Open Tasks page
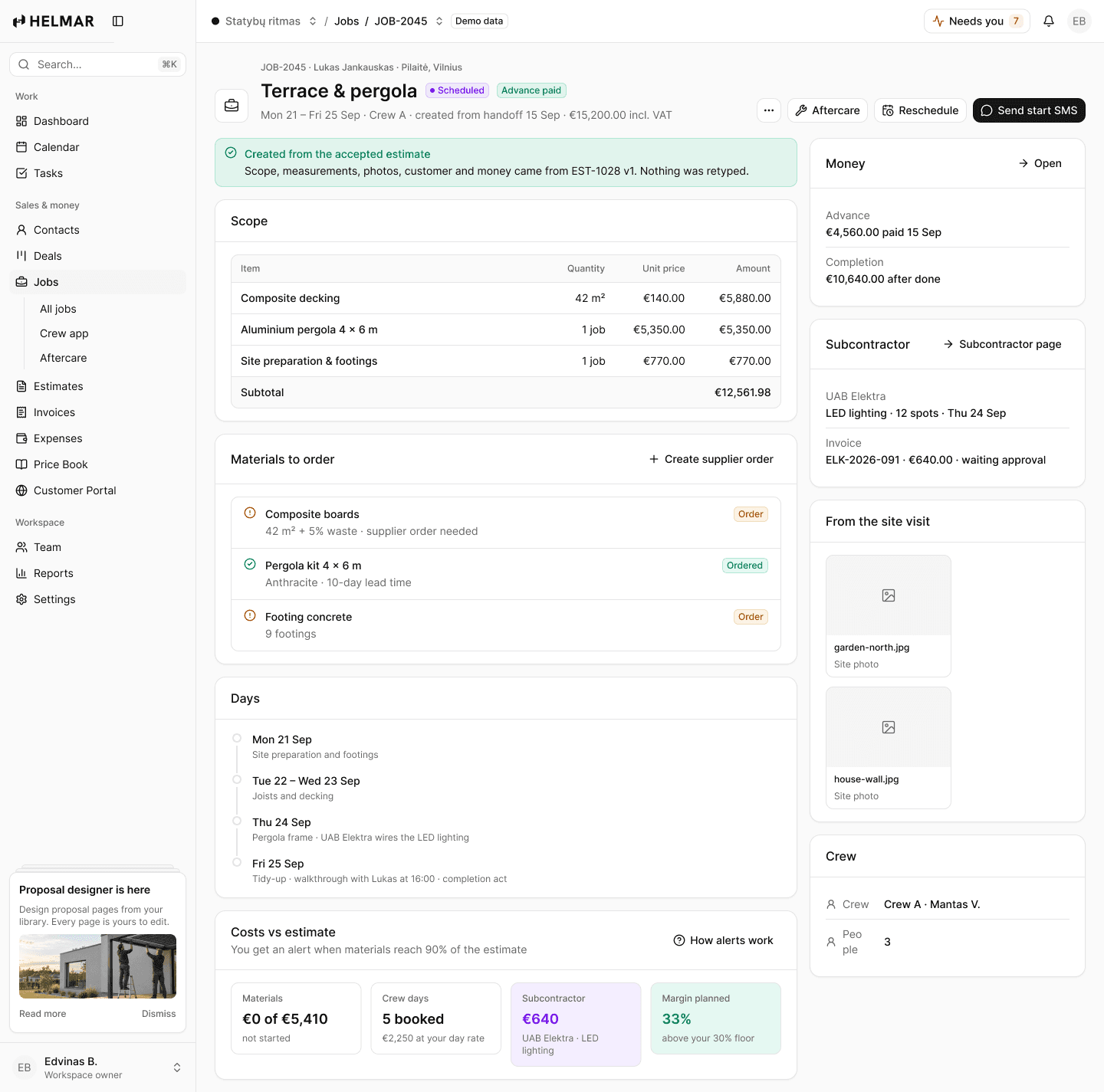The image size is (1104, 1092). [97, 173]
